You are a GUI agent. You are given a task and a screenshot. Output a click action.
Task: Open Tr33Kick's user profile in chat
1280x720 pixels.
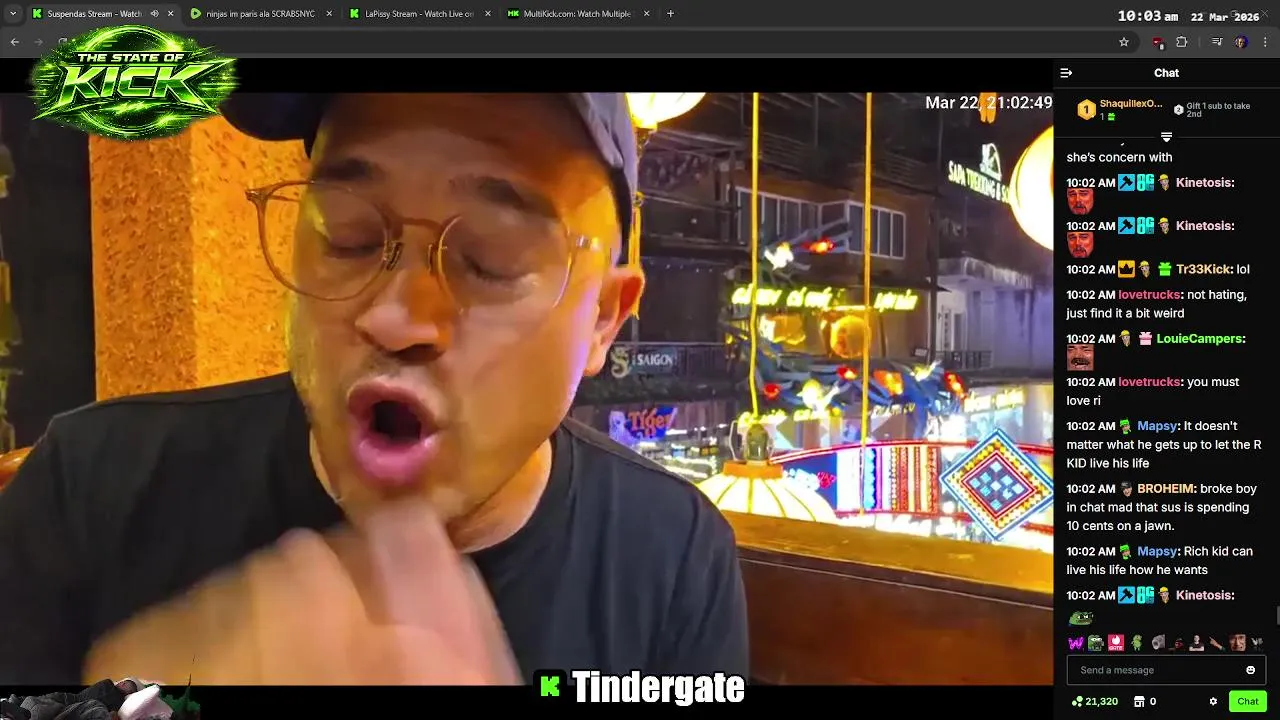[x=1204, y=269]
